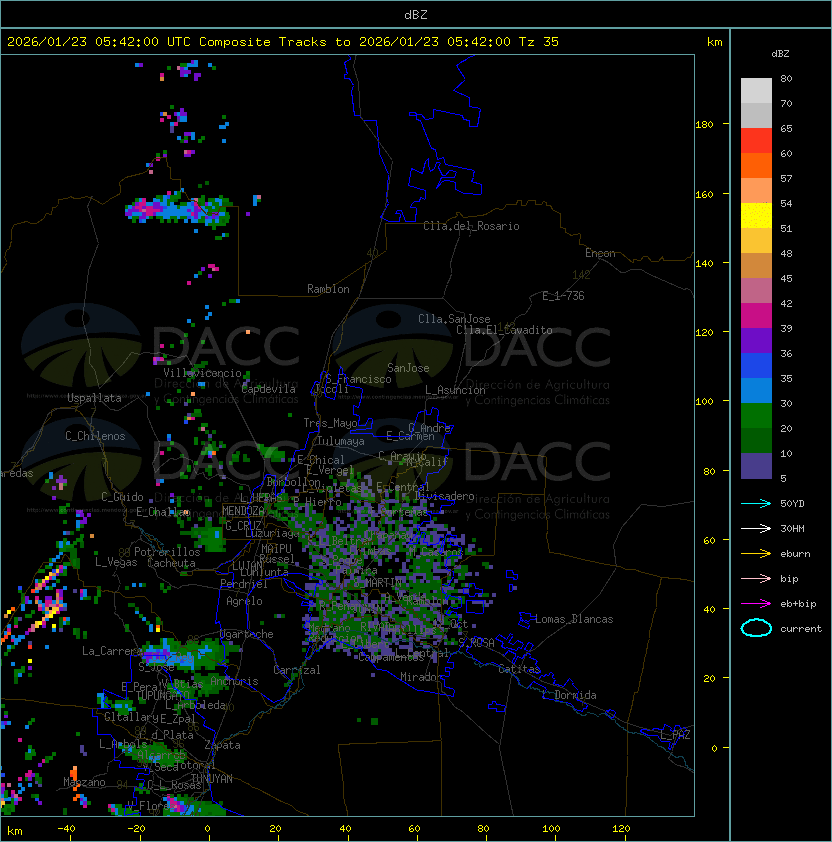This screenshot has height=842, width=832.
Task: Select the tan swatch between 45 and 48
Action: (756, 266)
